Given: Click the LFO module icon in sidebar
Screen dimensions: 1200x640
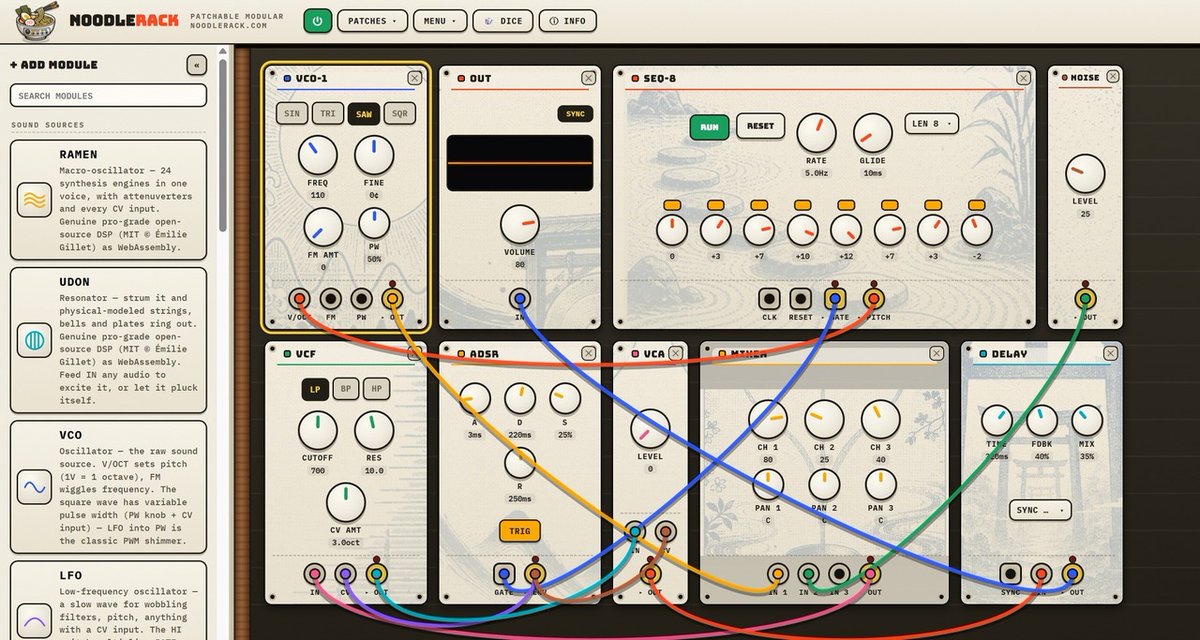Looking at the screenshot, I should point(34,619).
